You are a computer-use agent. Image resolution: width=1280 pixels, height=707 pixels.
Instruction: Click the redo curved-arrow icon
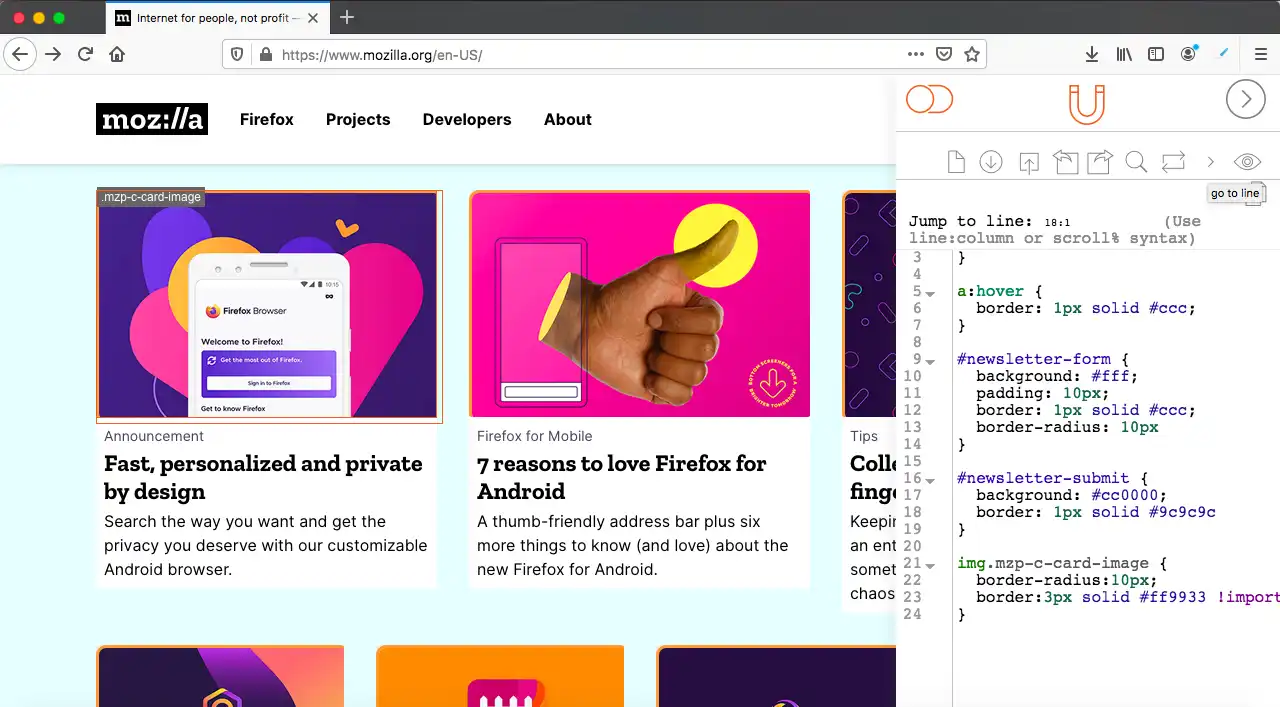1100,162
